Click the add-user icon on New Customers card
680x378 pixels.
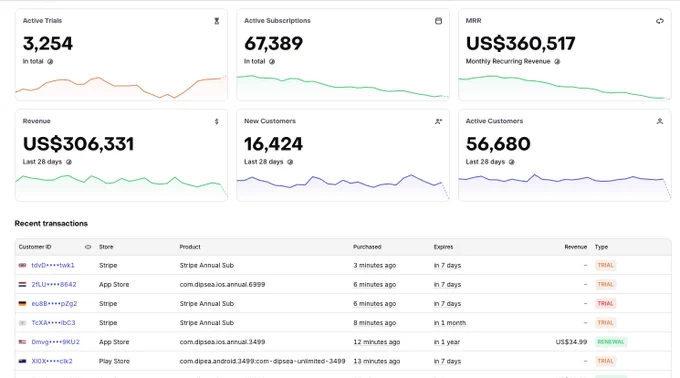(x=438, y=121)
